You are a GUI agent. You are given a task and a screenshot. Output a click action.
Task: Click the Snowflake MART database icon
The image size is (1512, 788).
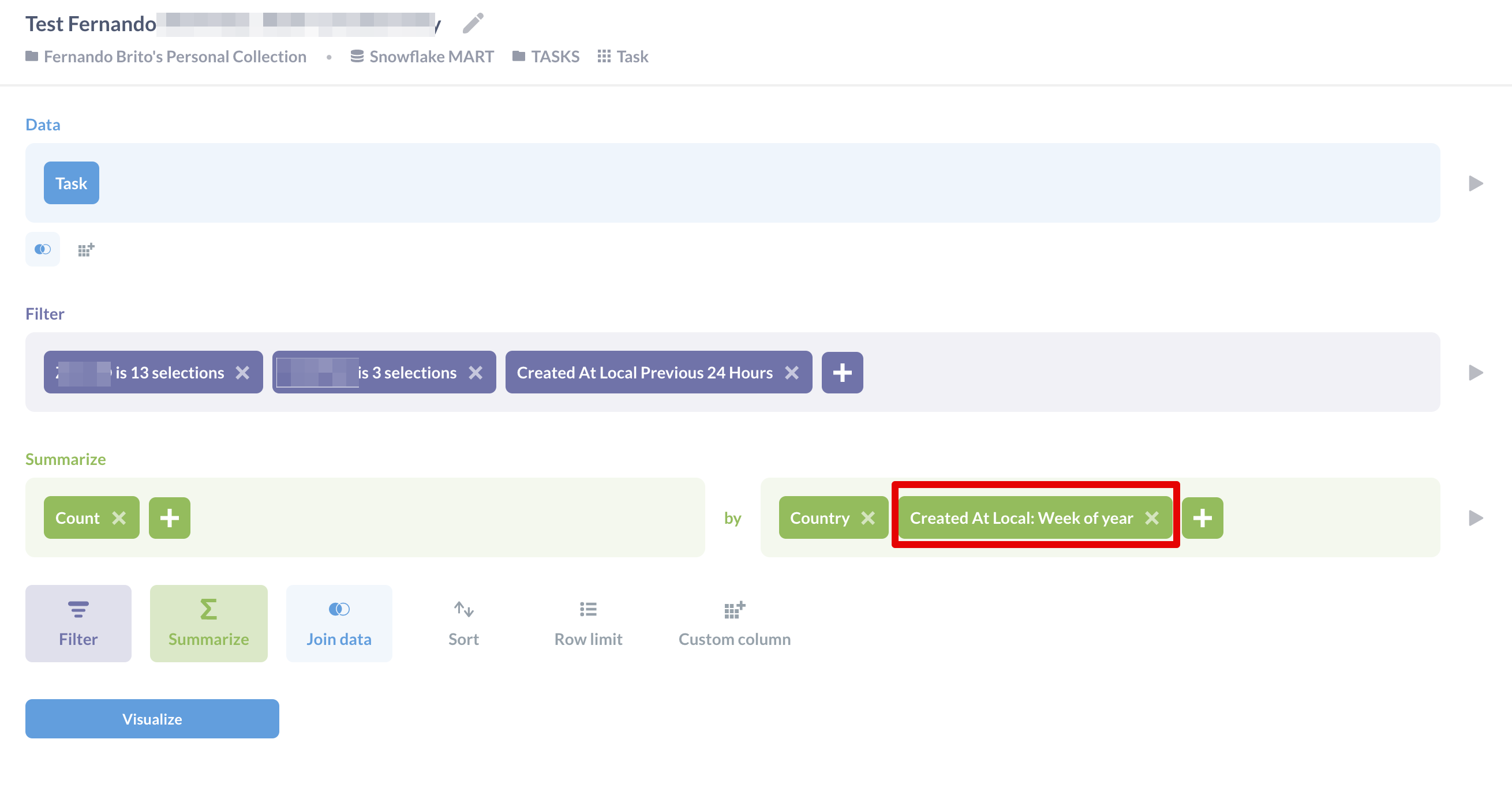(x=357, y=56)
